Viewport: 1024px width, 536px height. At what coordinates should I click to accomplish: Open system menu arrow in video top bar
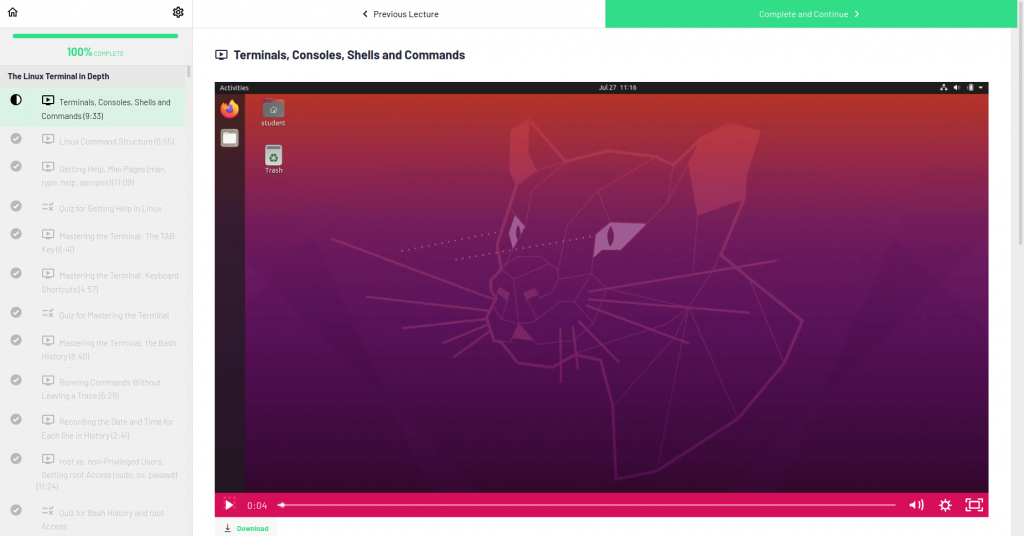point(980,87)
